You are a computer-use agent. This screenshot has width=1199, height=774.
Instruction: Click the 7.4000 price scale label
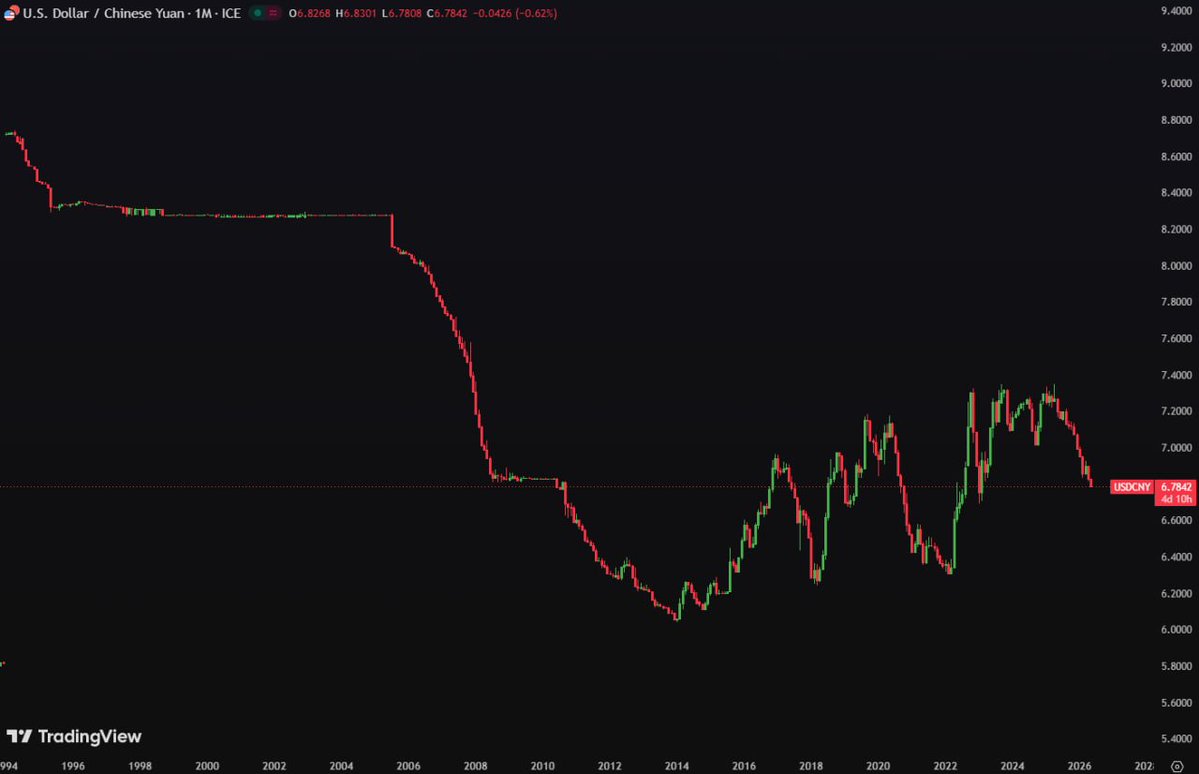coord(1176,376)
